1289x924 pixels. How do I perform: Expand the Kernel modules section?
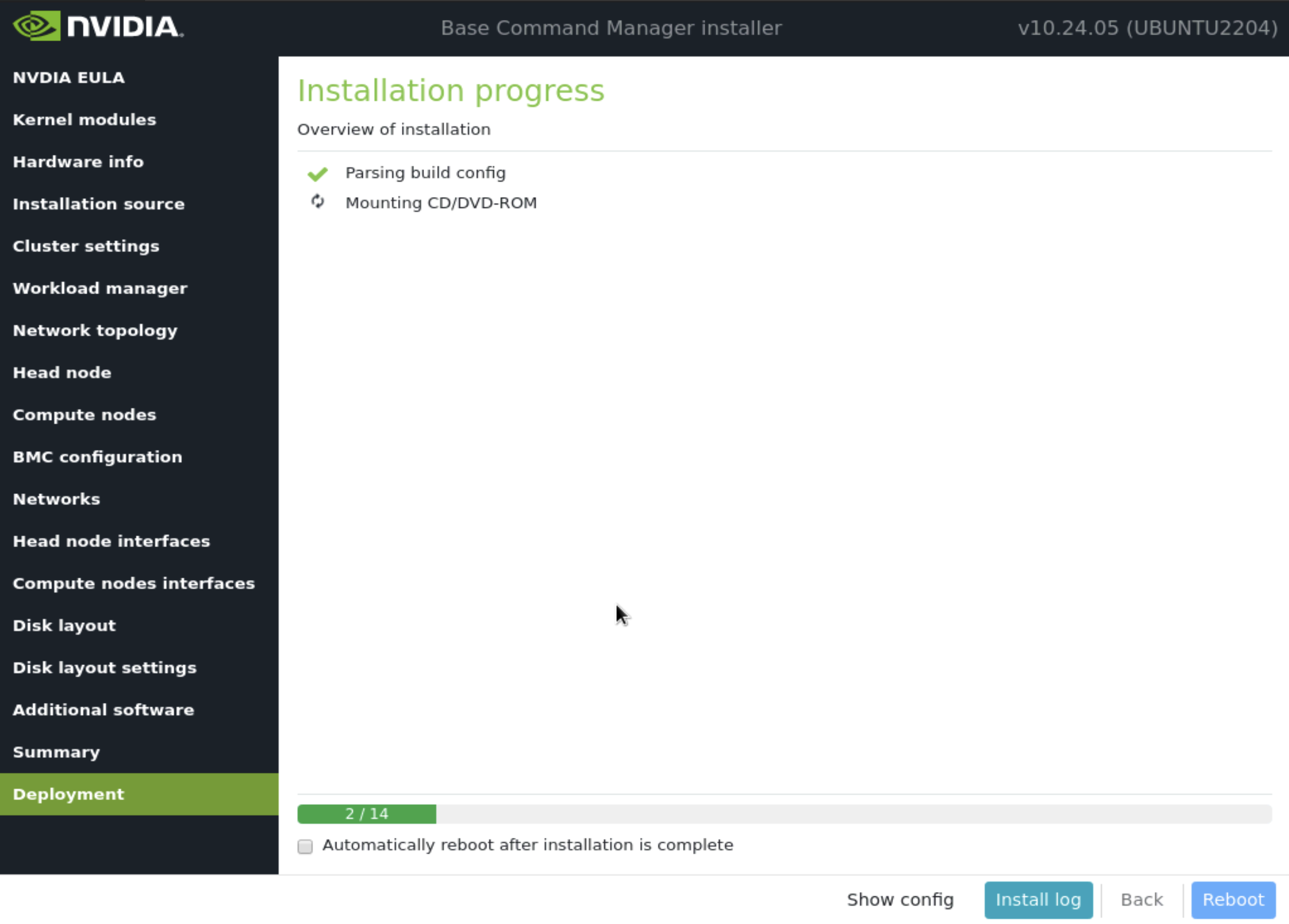(84, 119)
